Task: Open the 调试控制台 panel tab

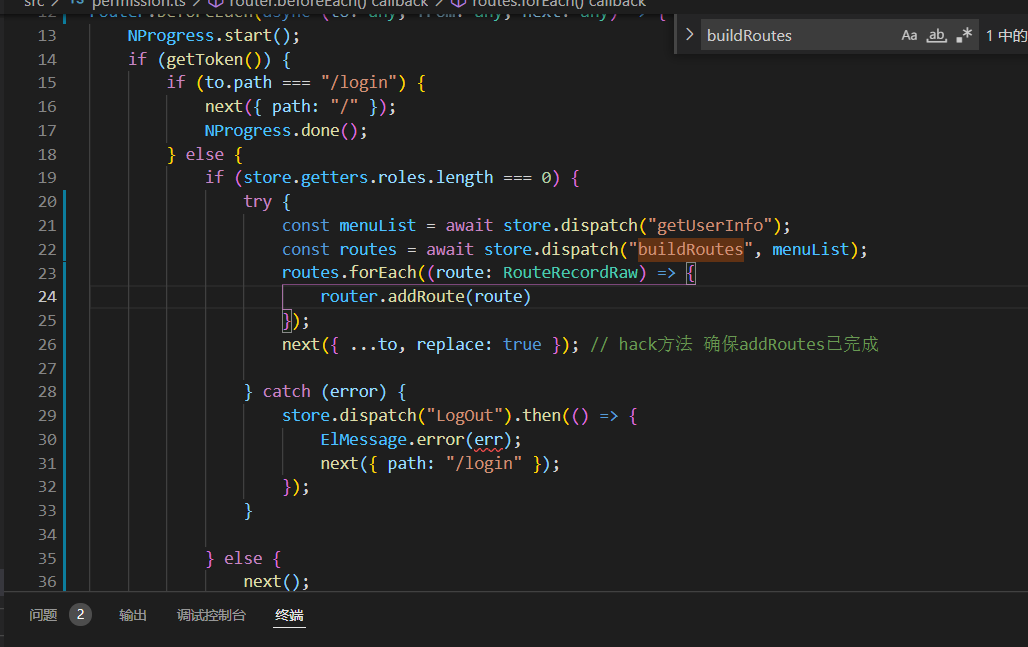Action: click(211, 614)
